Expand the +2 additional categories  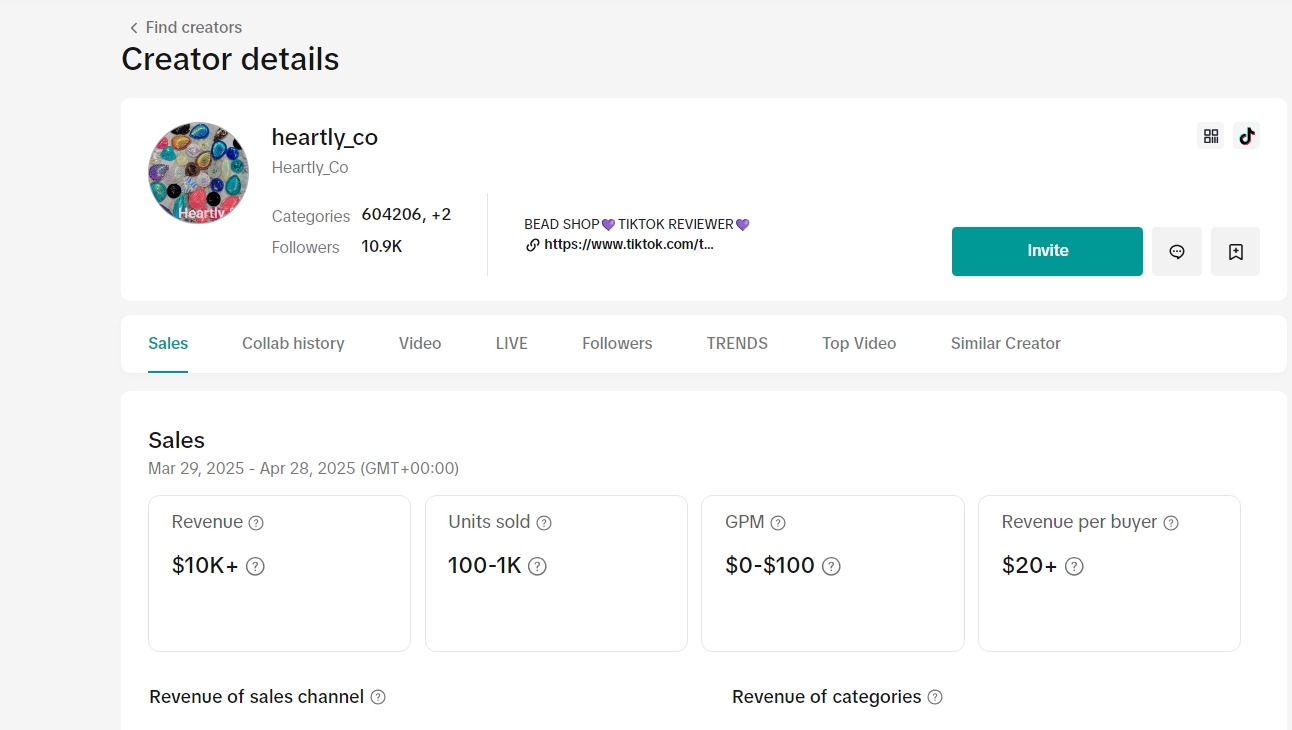tap(441, 215)
